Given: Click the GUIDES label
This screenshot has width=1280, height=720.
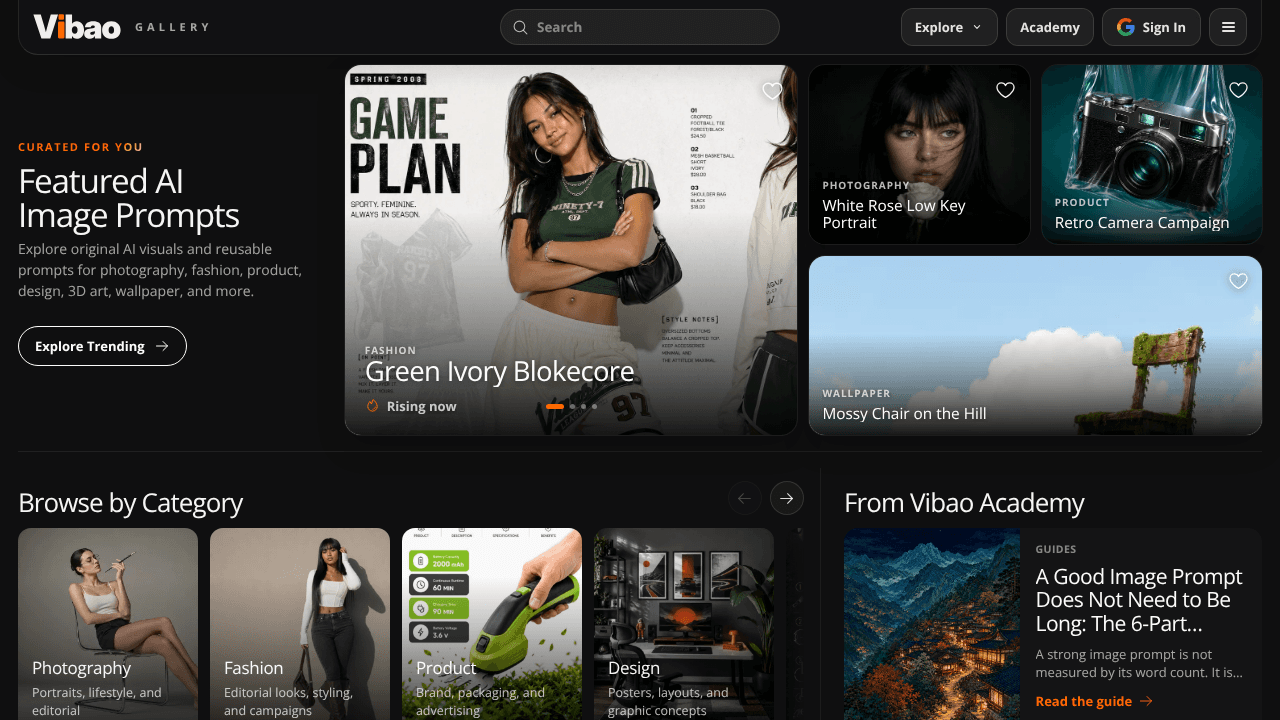Looking at the screenshot, I should point(1056,549).
